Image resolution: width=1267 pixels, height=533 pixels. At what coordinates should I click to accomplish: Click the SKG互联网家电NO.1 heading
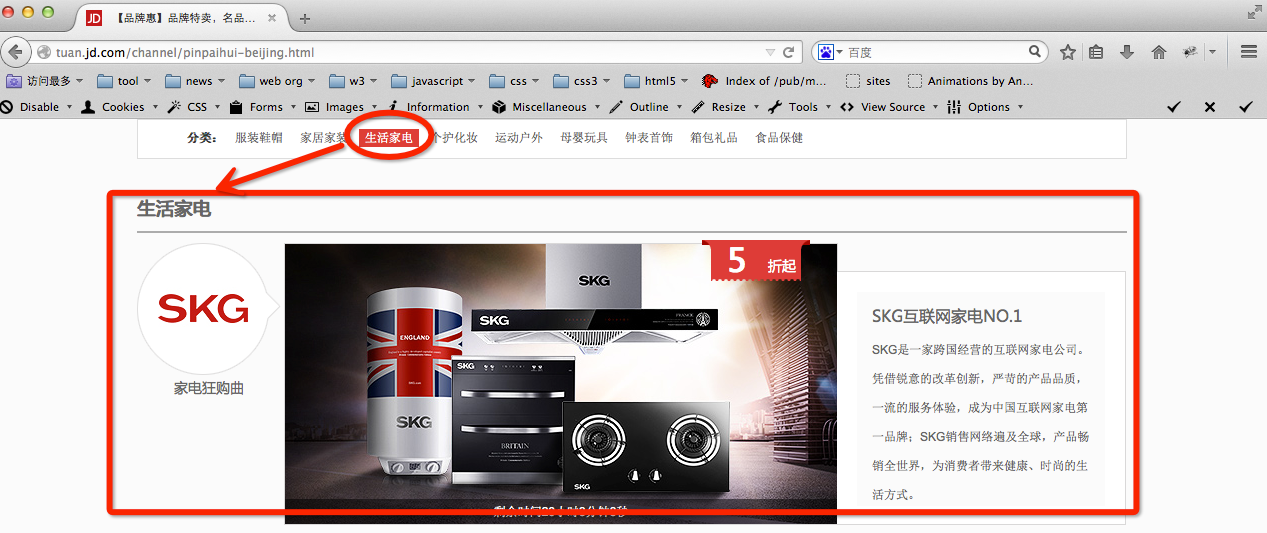pos(947,317)
